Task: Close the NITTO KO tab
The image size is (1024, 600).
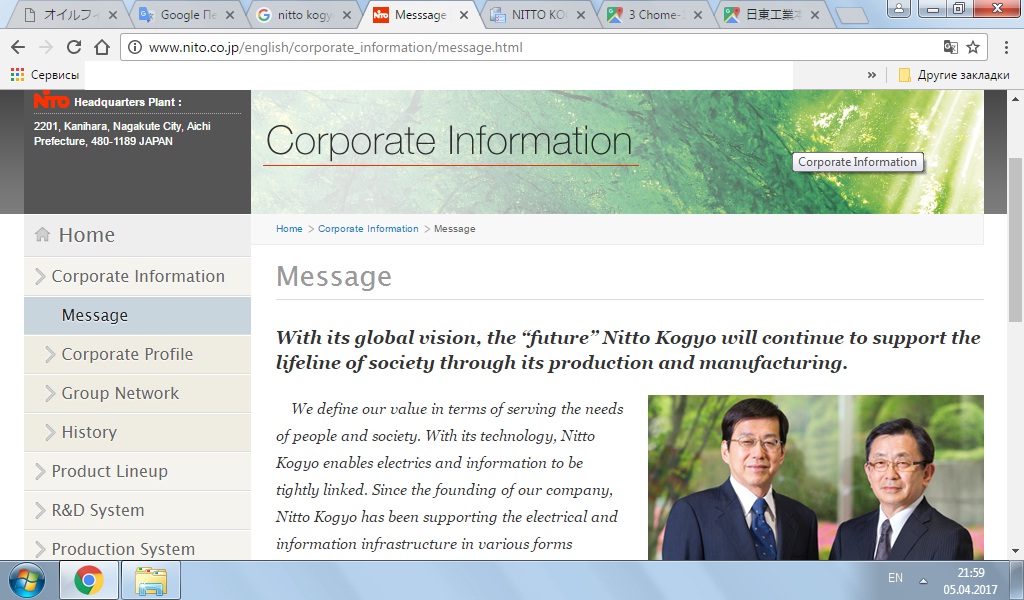Action: point(581,14)
